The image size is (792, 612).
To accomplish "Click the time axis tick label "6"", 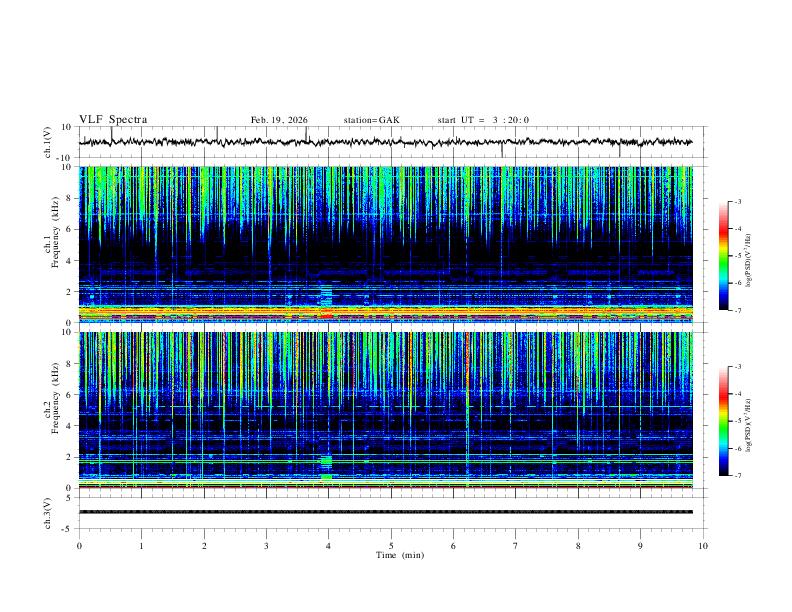I will tap(453, 546).
